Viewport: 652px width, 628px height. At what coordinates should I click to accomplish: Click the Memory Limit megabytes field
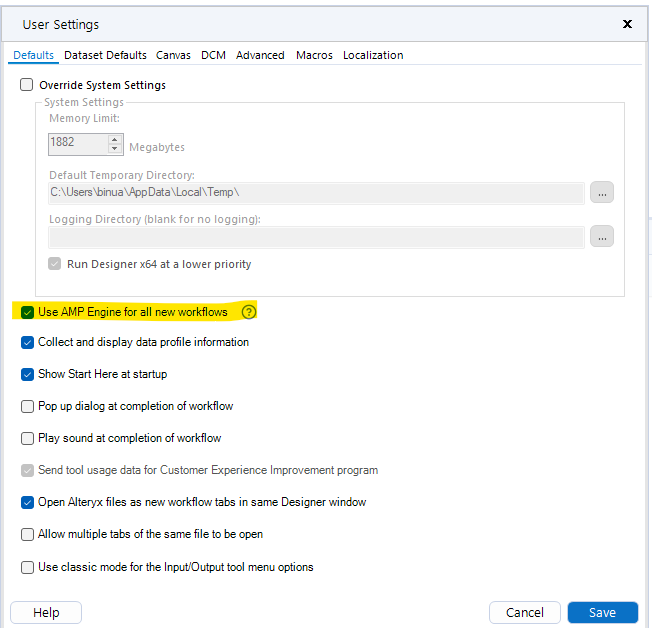point(77,143)
